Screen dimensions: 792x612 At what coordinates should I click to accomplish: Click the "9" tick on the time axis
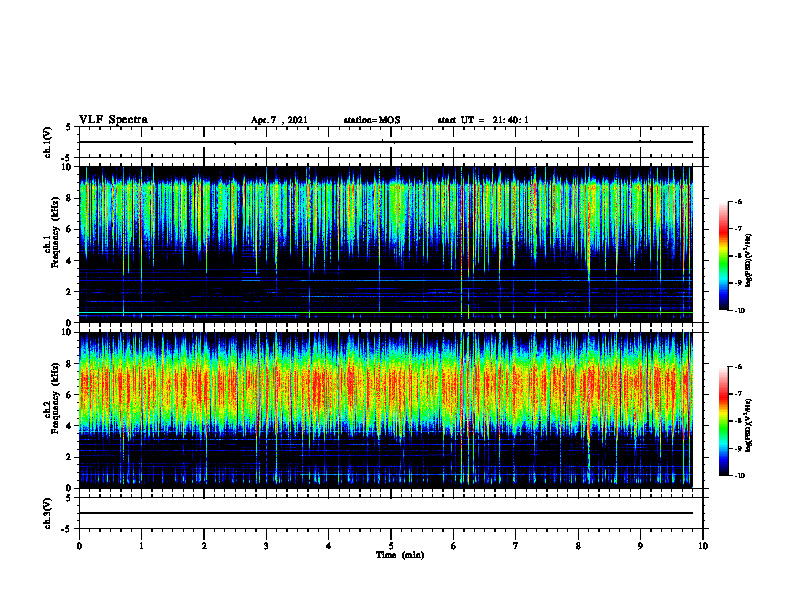[640, 546]
